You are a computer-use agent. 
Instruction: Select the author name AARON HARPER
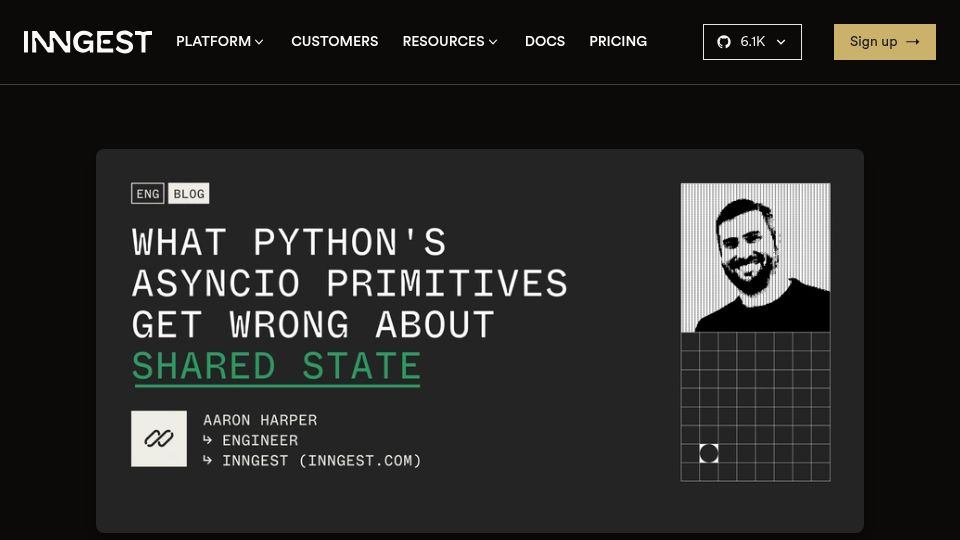pos(260,420)
